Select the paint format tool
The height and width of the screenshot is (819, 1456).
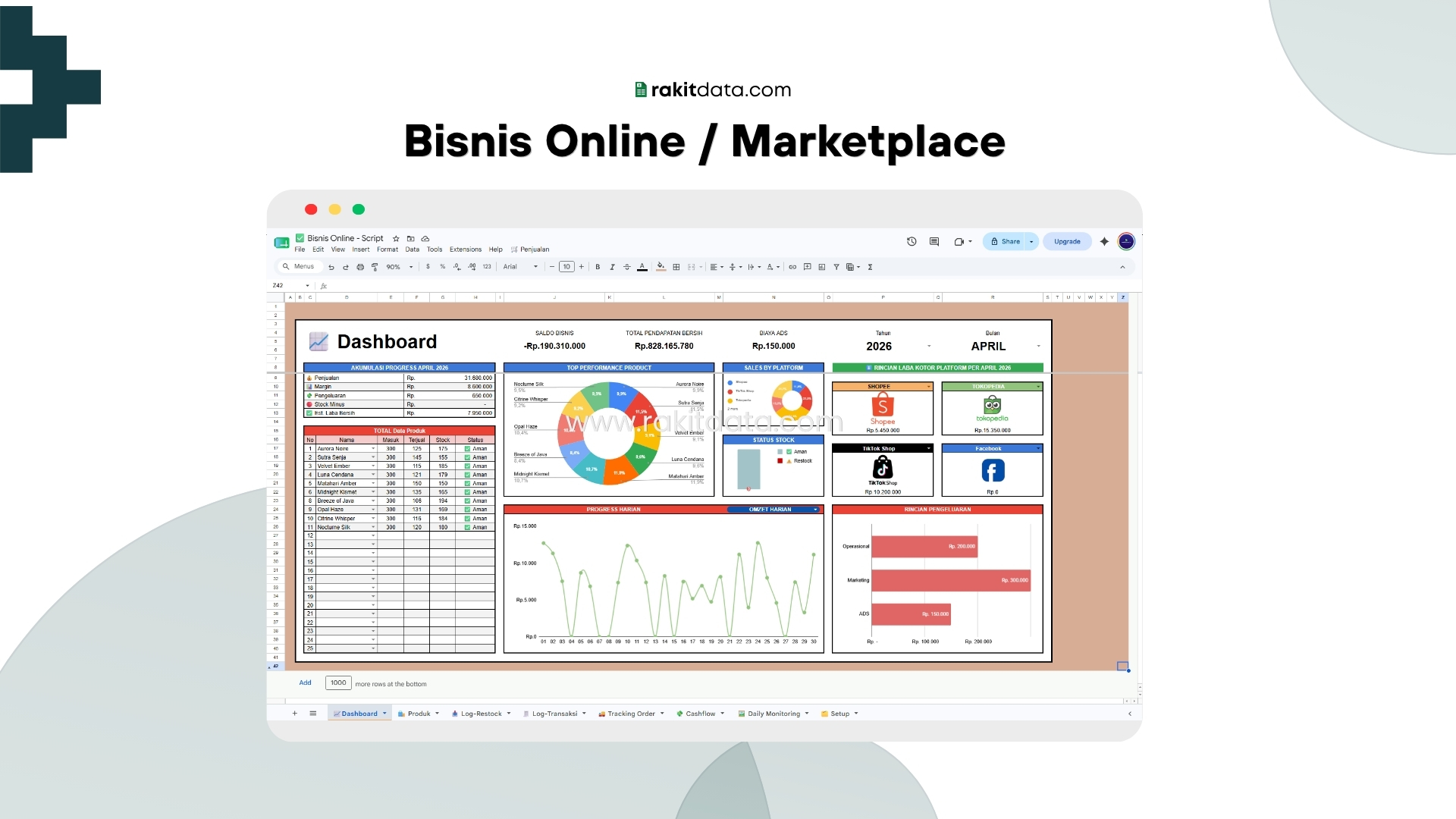point(375,267)
